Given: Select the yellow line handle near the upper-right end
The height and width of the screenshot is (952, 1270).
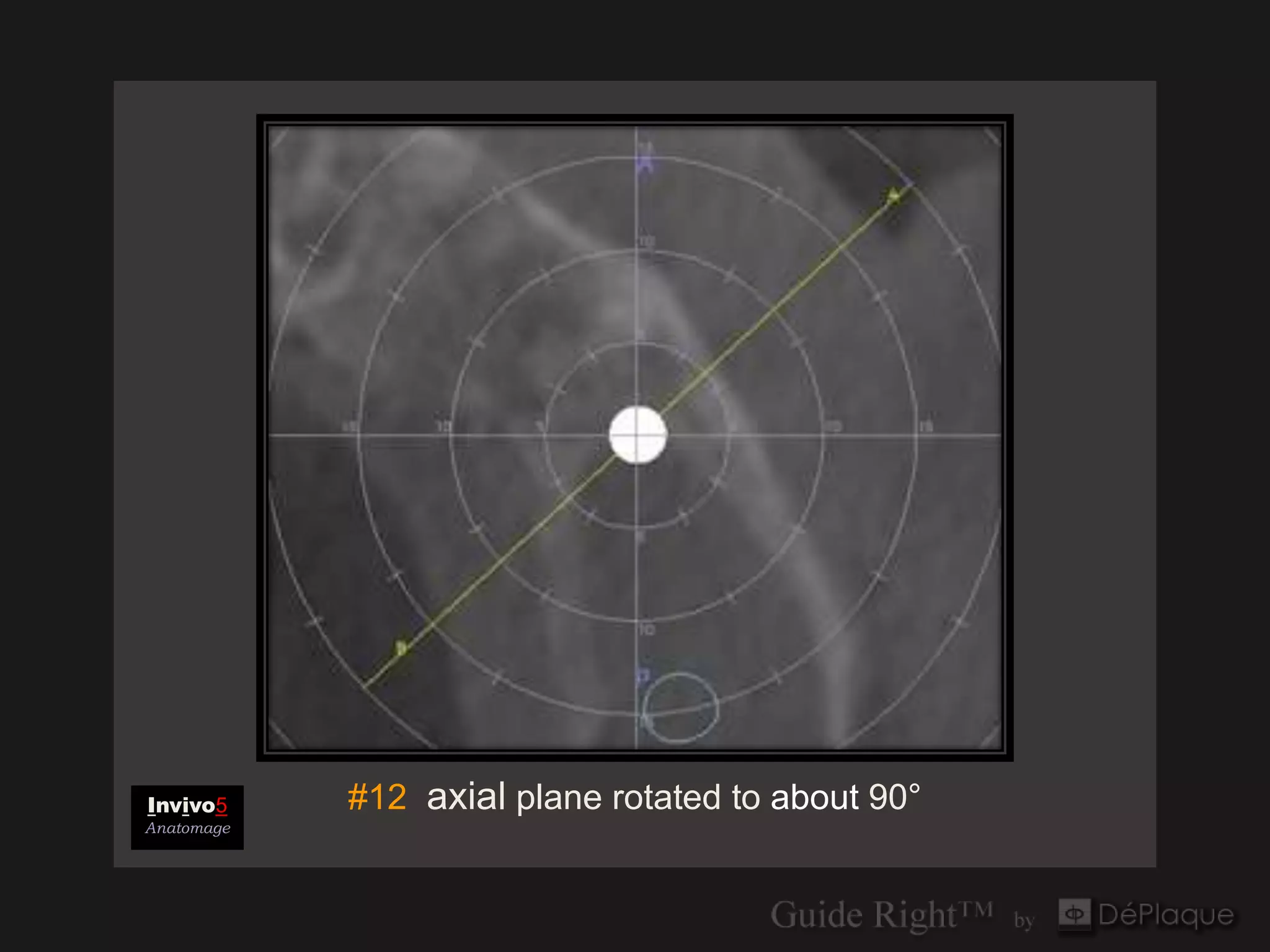Looking at the screenshot, I should pyautogui.click(x=894, y=196).
